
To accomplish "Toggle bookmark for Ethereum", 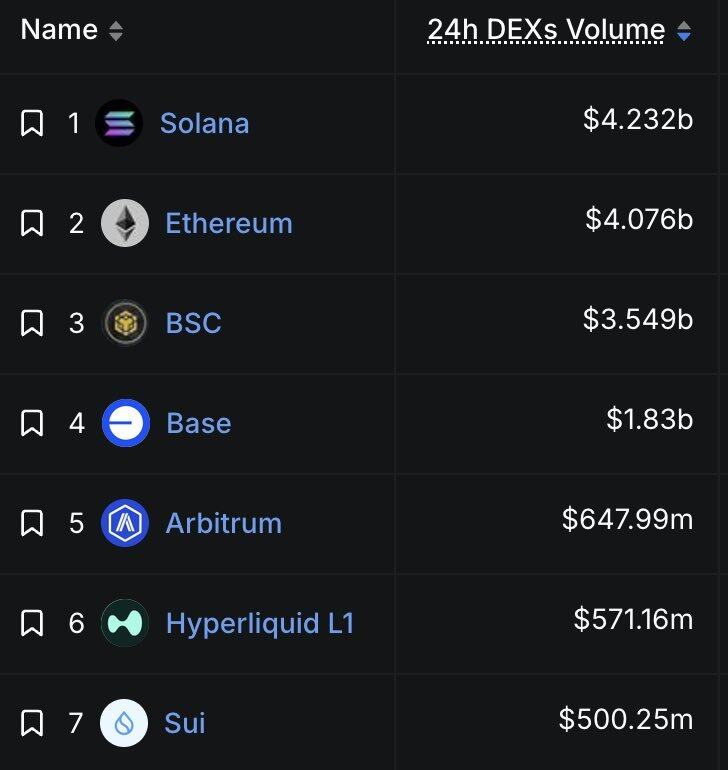I will pos(32,223).
